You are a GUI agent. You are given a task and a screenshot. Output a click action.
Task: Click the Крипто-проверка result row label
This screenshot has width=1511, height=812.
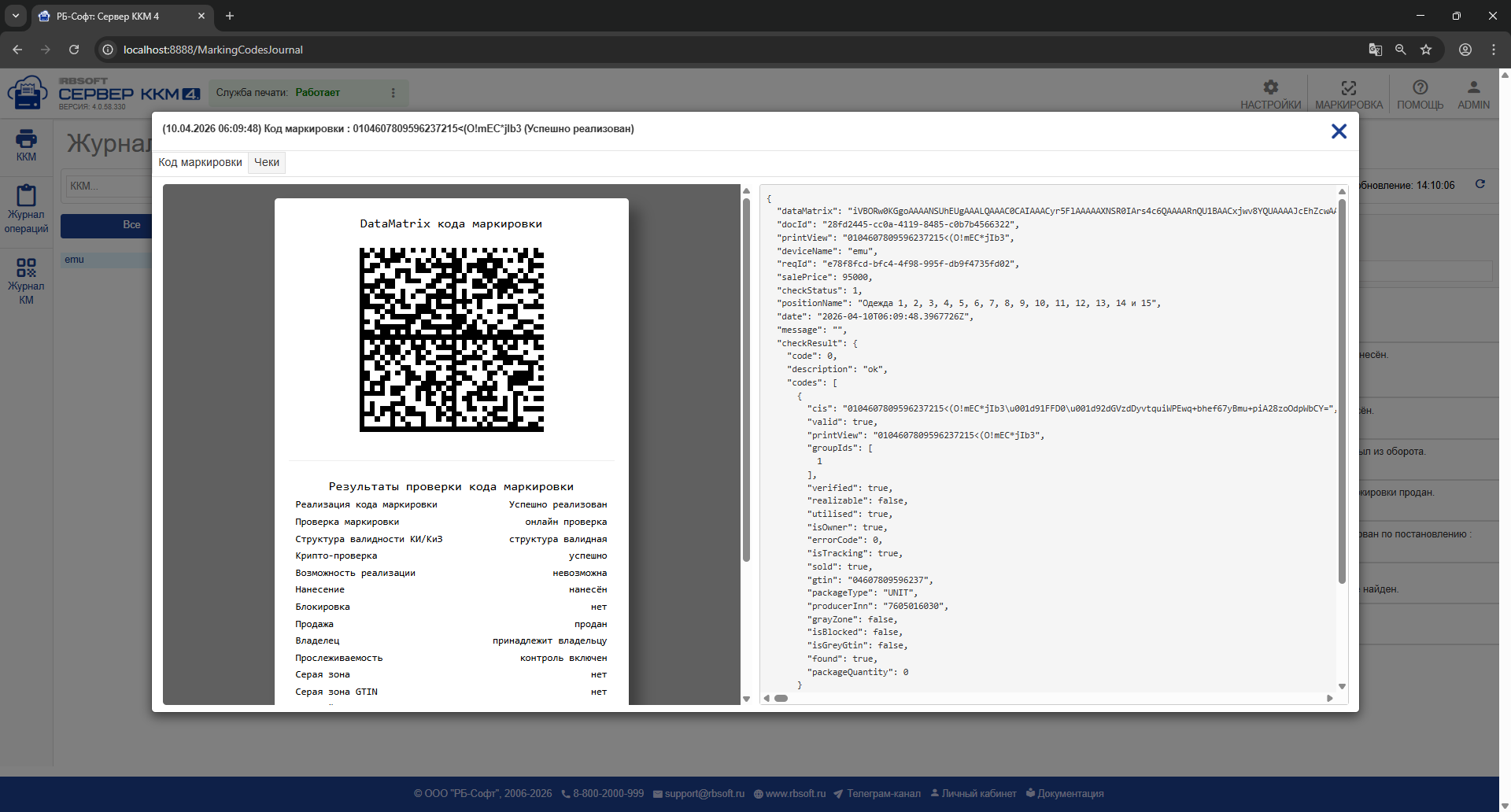tap(336, 556)
